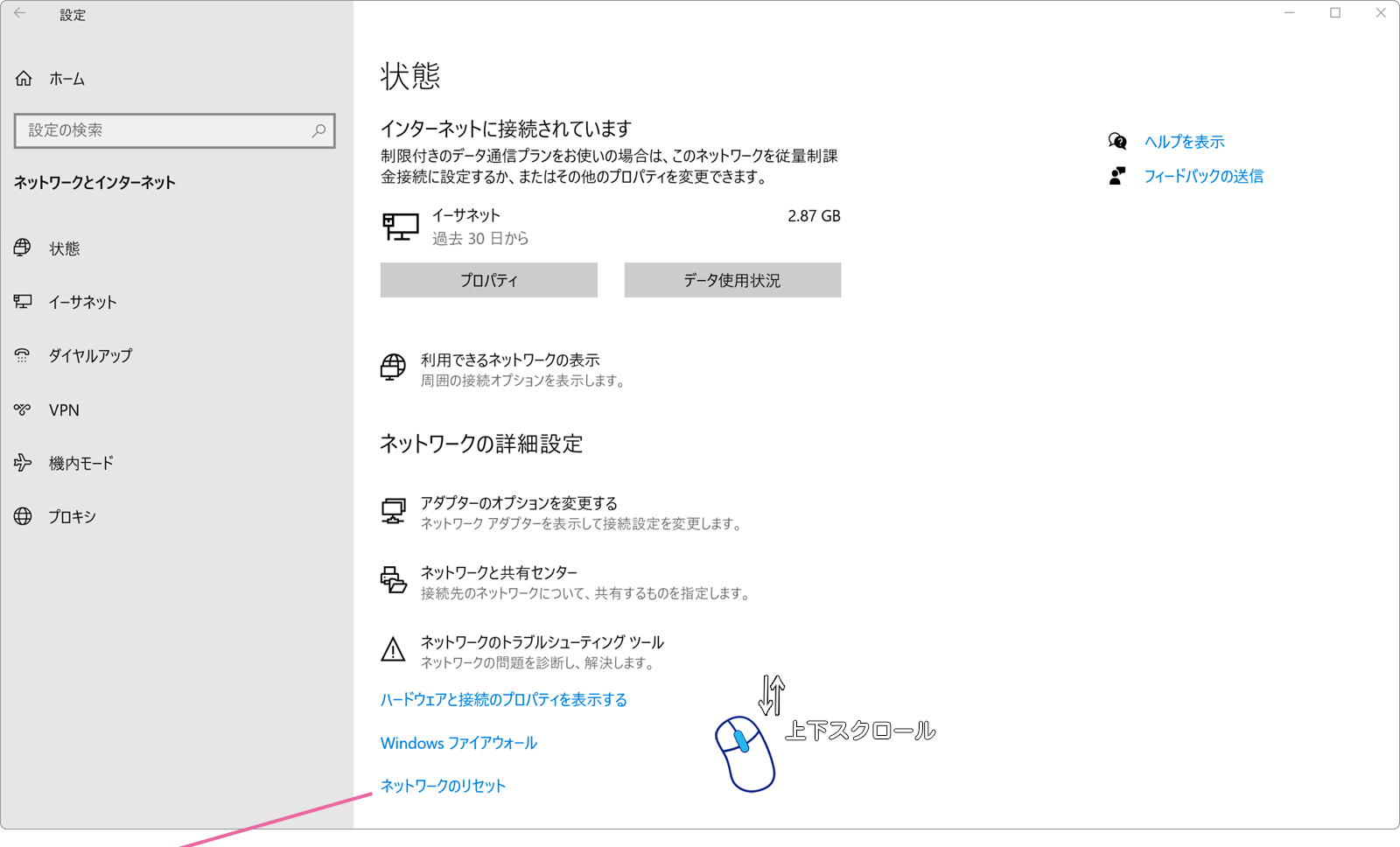Open the ヘルプを表示 link

point(1184,142)
